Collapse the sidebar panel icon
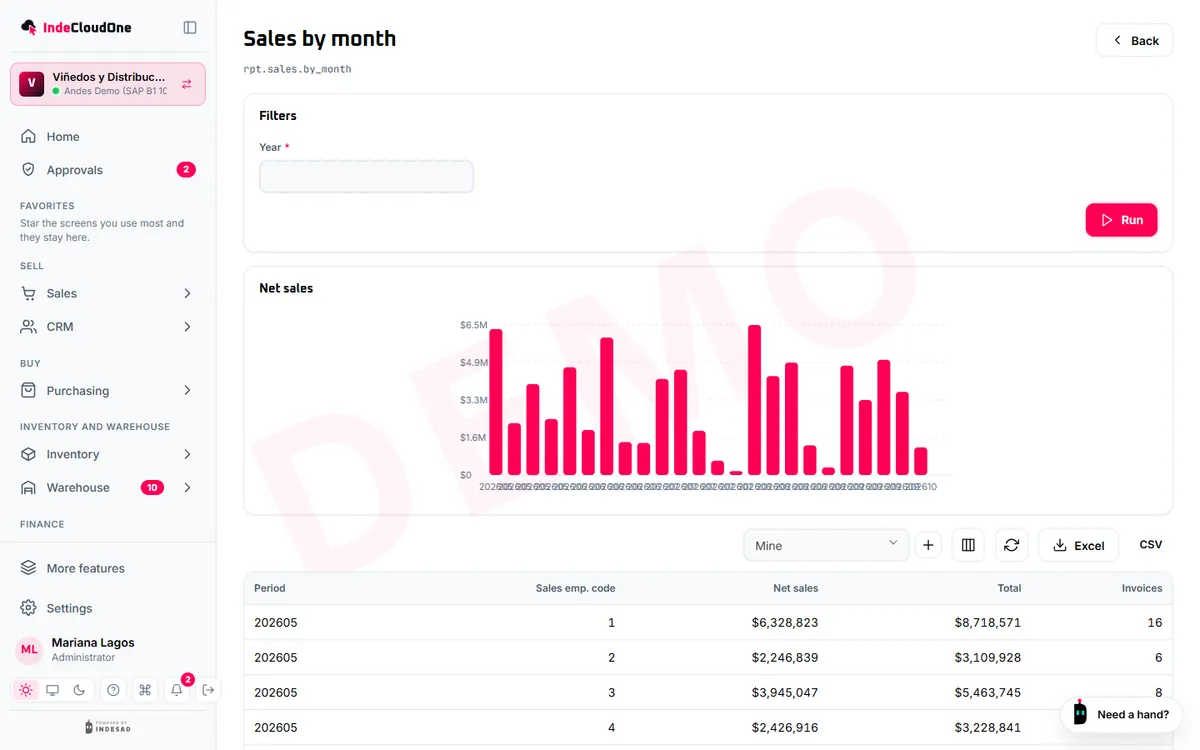The width and height of the screenshot is (1200, 750). coord(190,27)
